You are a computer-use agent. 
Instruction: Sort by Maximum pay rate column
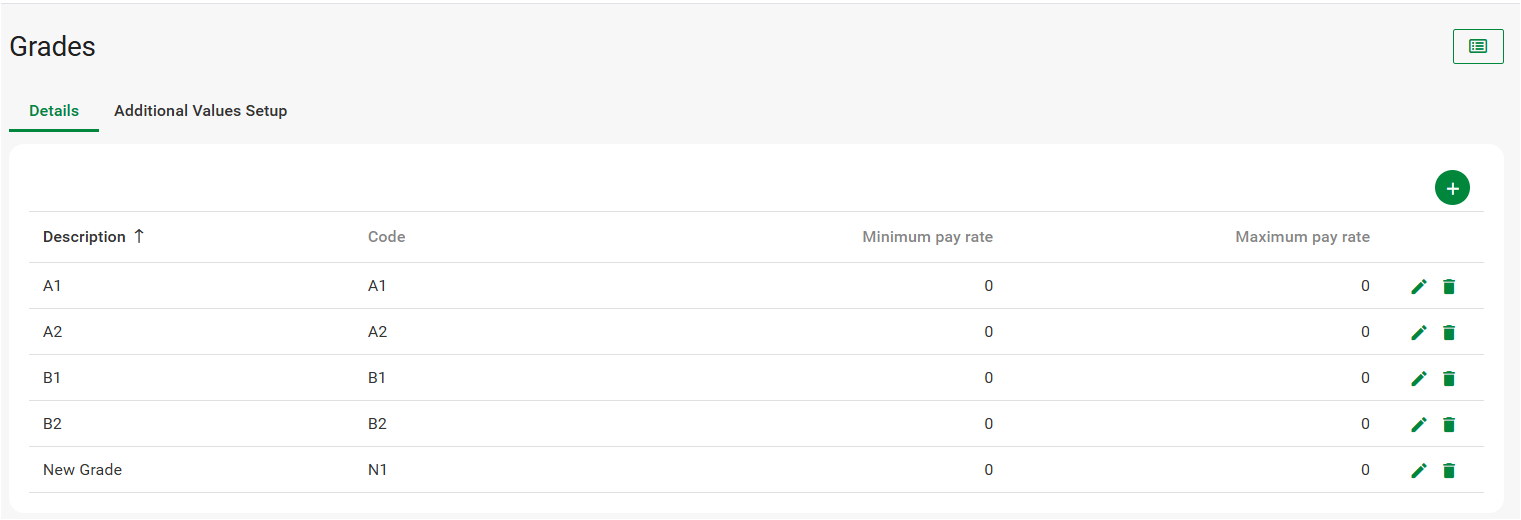(x=1302, y=237)
